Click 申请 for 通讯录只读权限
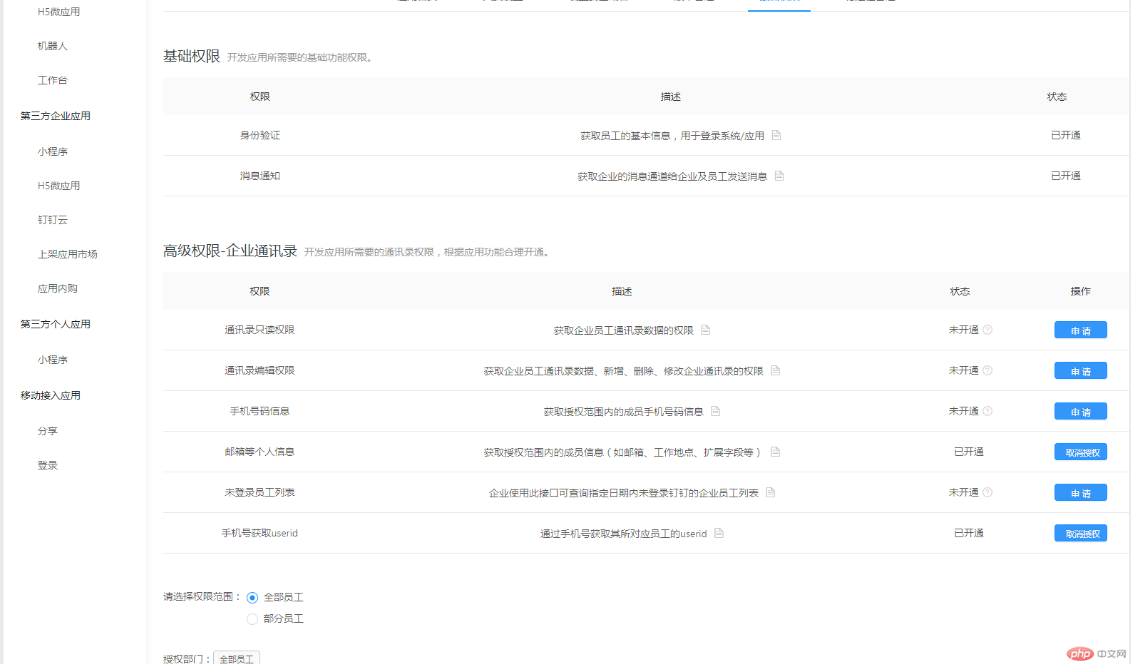This screenshot has width=1131, height=664. 1080,330
